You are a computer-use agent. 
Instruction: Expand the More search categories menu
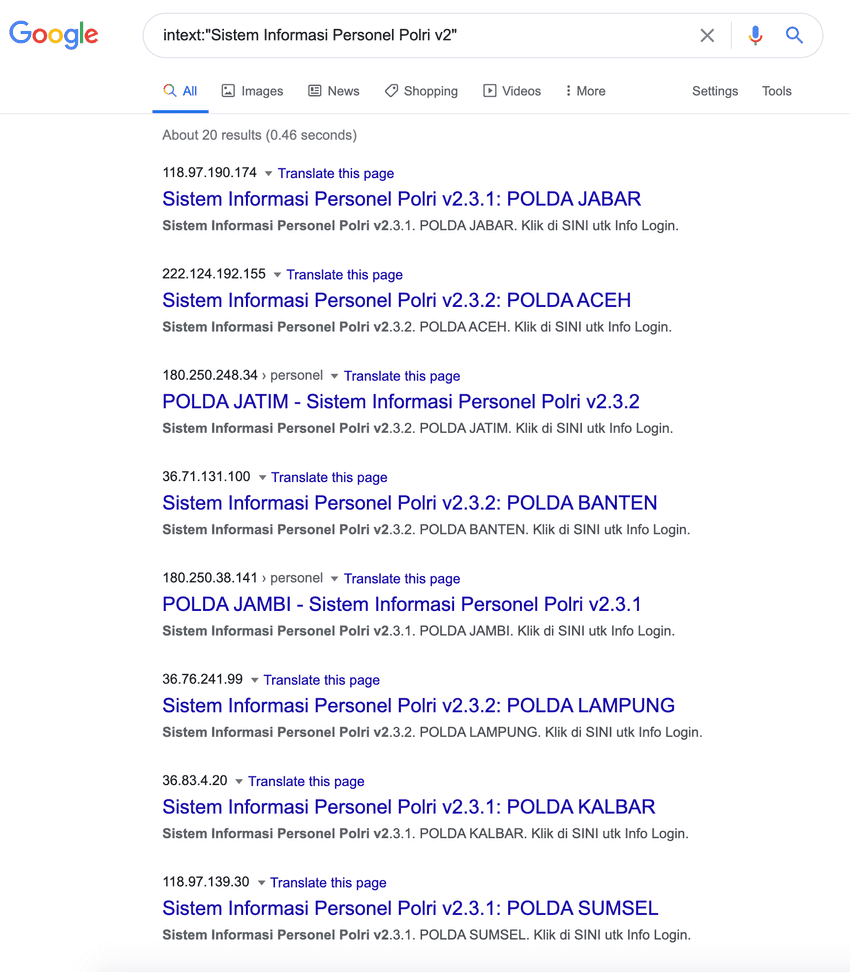click(585, 91)
